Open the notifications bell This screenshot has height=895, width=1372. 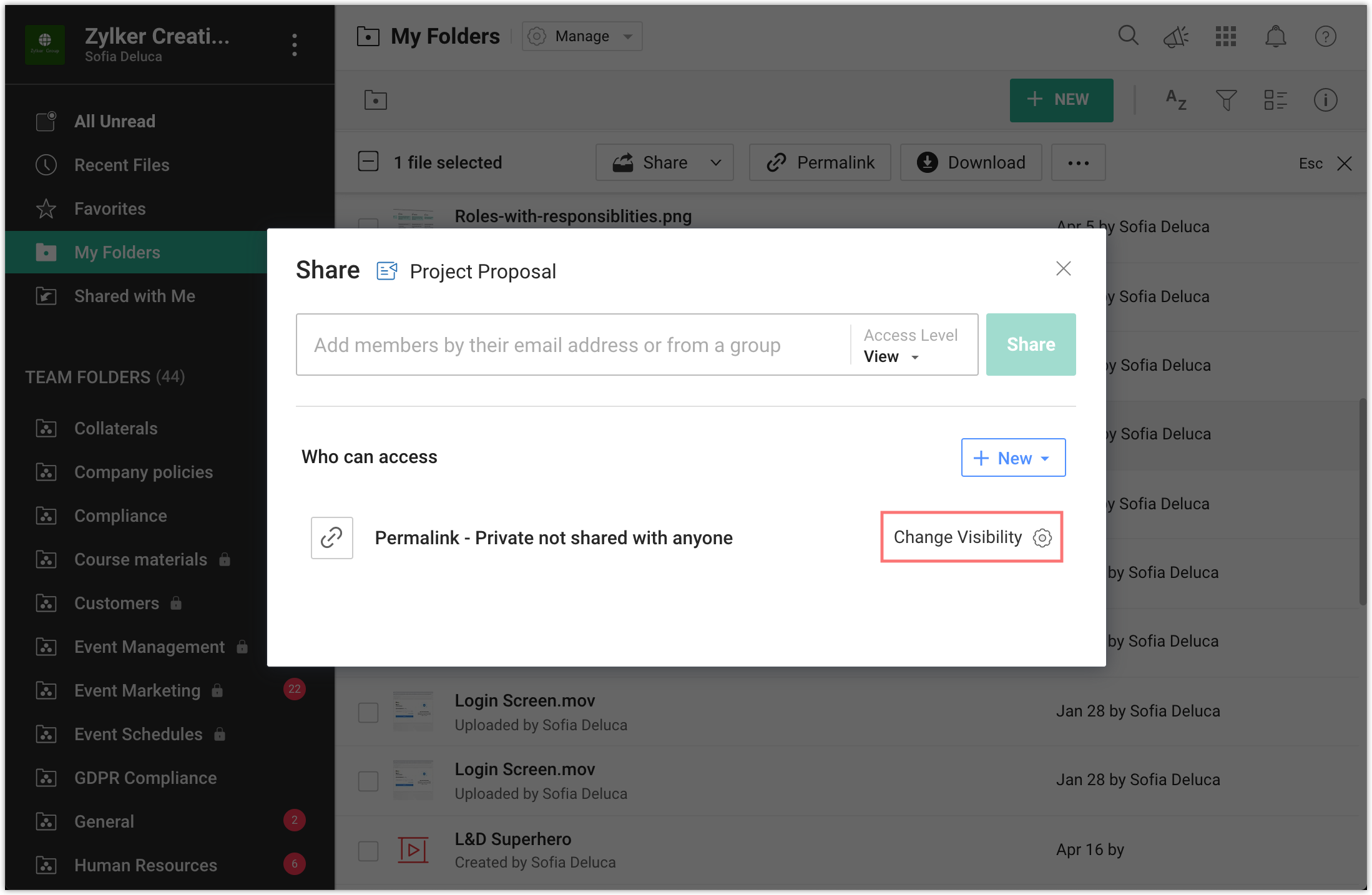1275,37
